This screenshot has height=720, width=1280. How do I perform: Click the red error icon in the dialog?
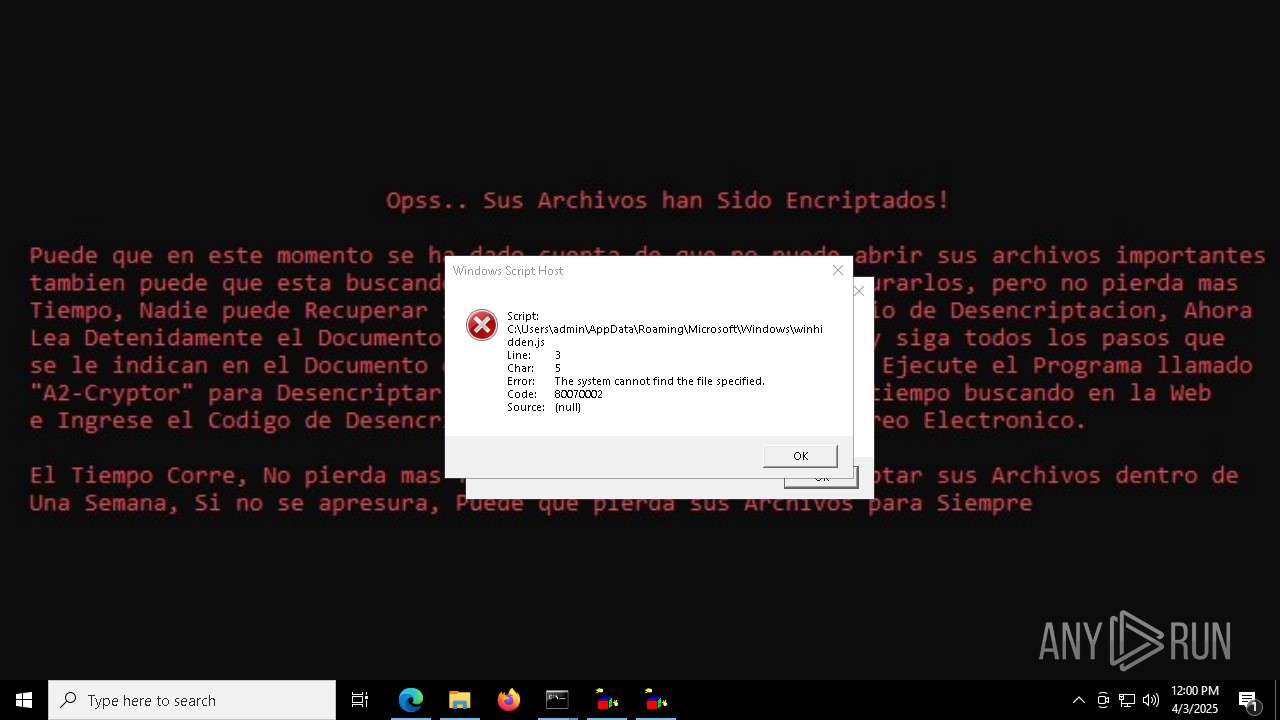[482, 325]
